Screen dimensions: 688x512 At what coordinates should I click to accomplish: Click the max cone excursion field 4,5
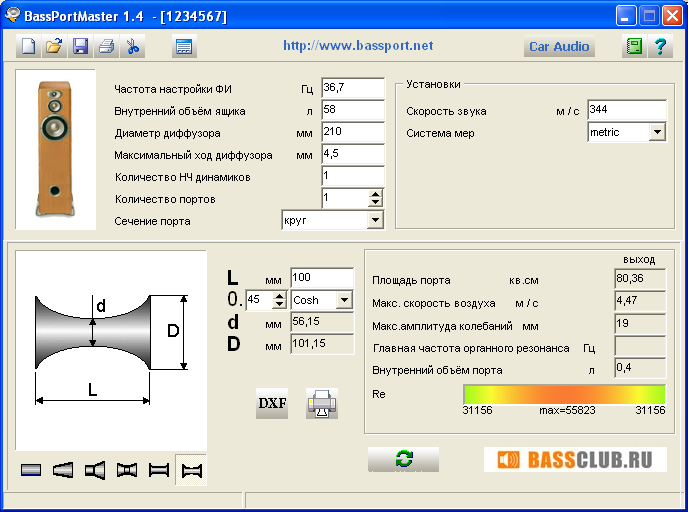tap(353, 154)
